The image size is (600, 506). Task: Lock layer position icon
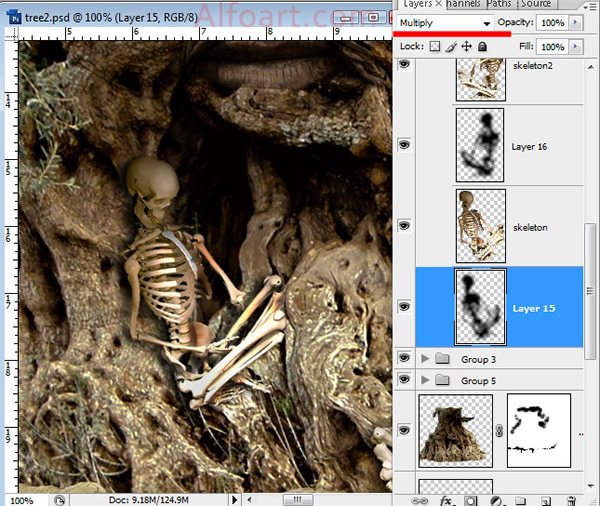click(x=466, y=46)
